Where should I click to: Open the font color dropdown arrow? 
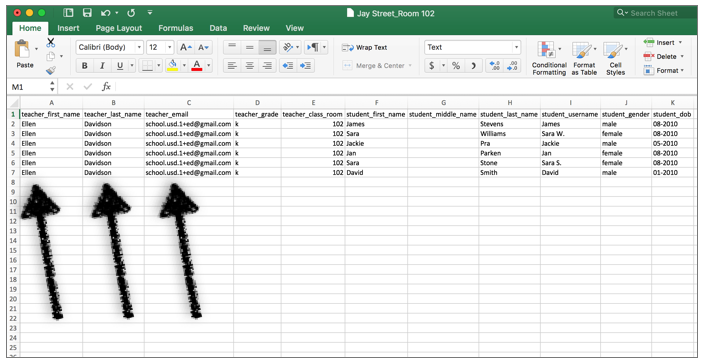(208, 66)
